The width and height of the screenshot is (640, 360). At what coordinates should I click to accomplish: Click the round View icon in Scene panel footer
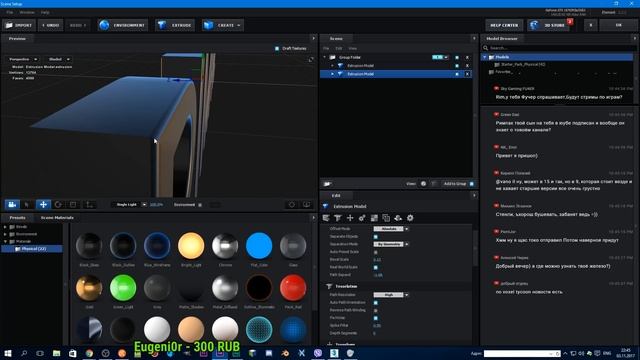(x=423, y=184)
